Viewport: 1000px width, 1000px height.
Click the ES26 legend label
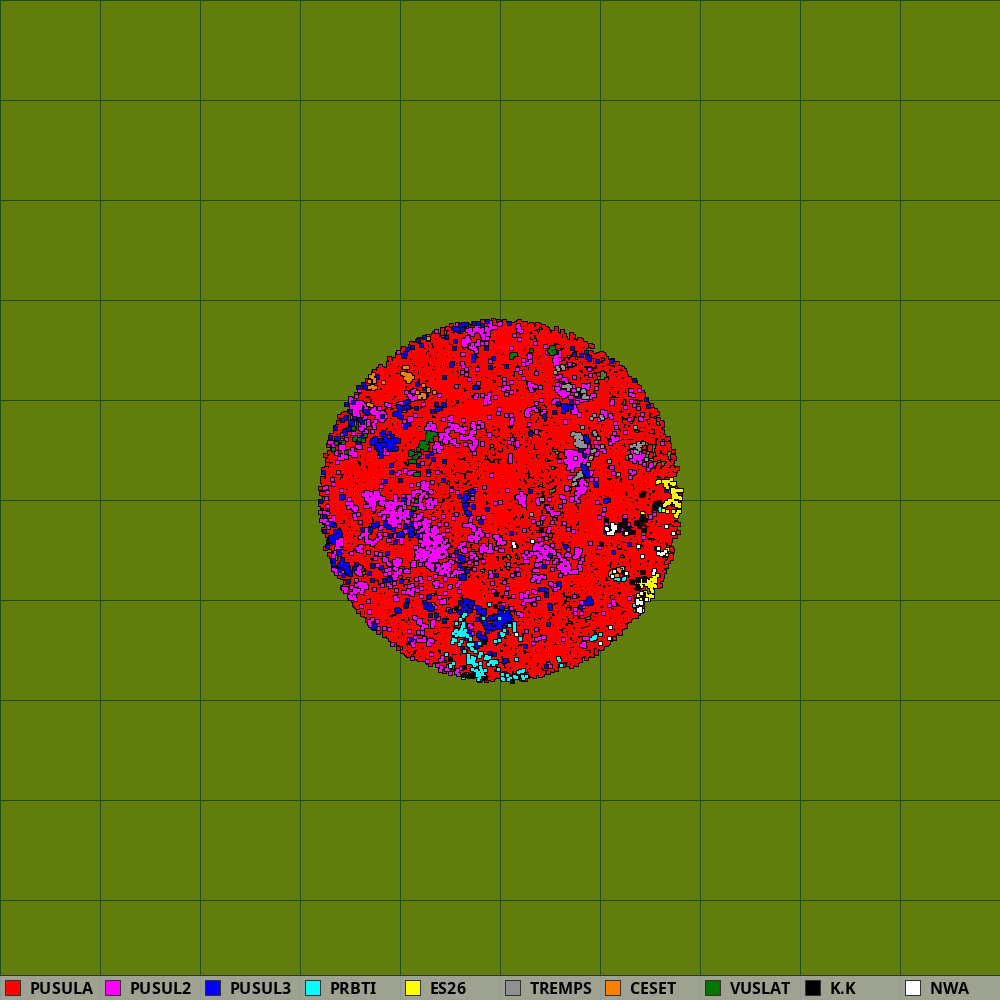click(x=448, y=989)
